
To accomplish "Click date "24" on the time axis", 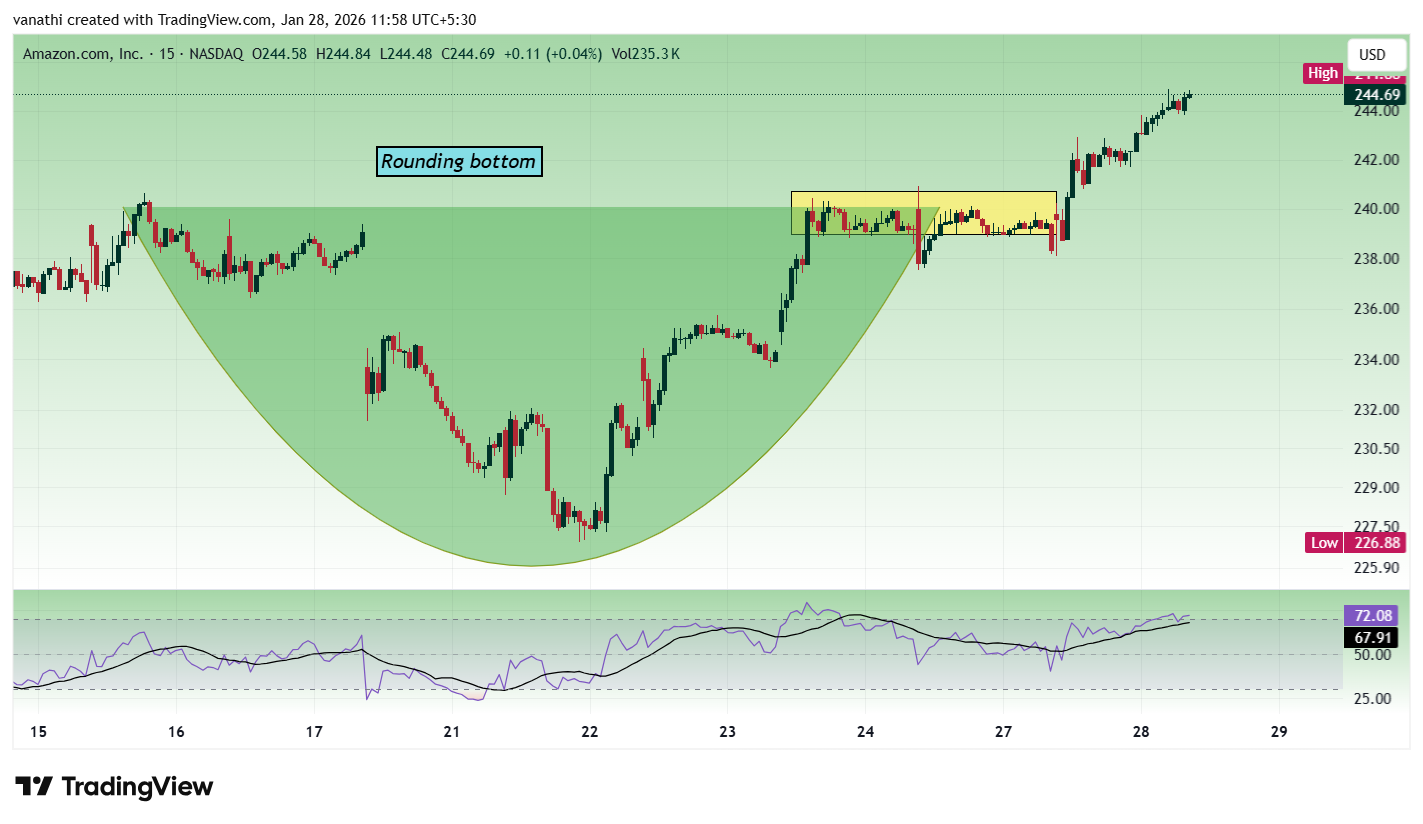I will tap(865, 731).
